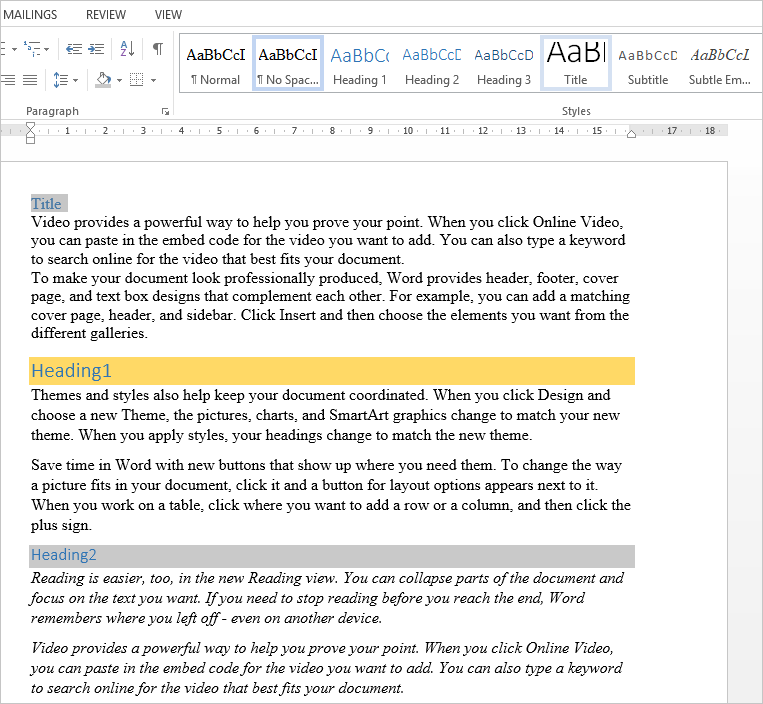Click the multilevel list icon
This screenshot has height=704, width=763.
(31, 49)
